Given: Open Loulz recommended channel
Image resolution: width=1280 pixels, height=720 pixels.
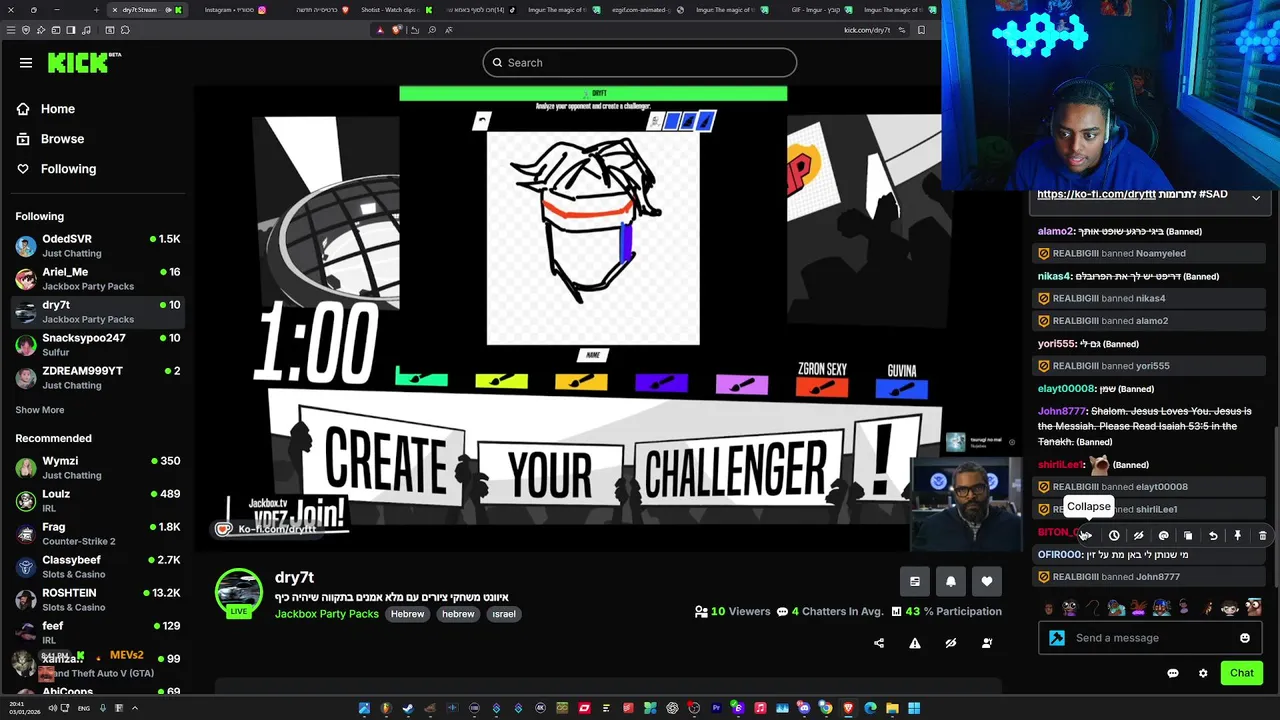Looking at the screenshot, I should pyautogui.click(x=98, y=501).
